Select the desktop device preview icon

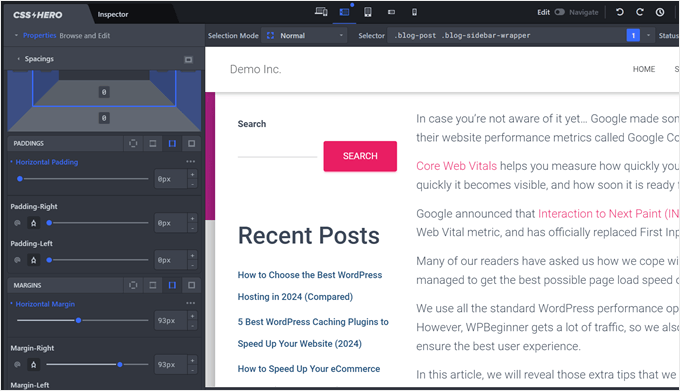click(x=321, y=12)
